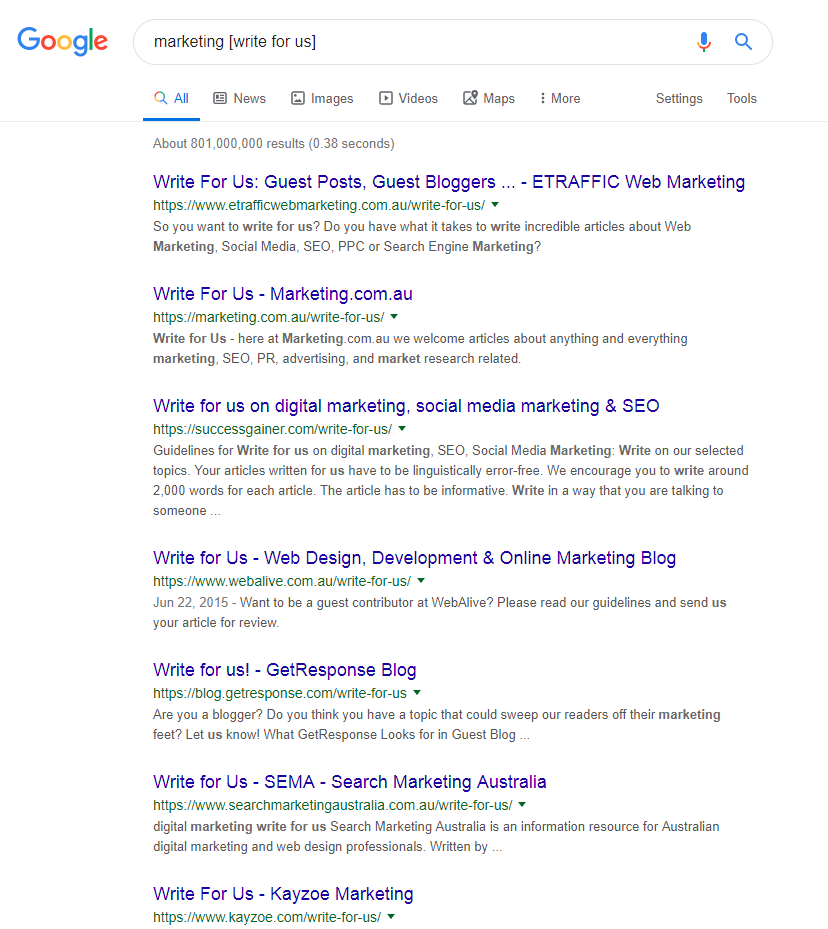Viewport: 828px width, 929px height.
Task: Switch to the Images tab
Action: [x=322, y=98]
